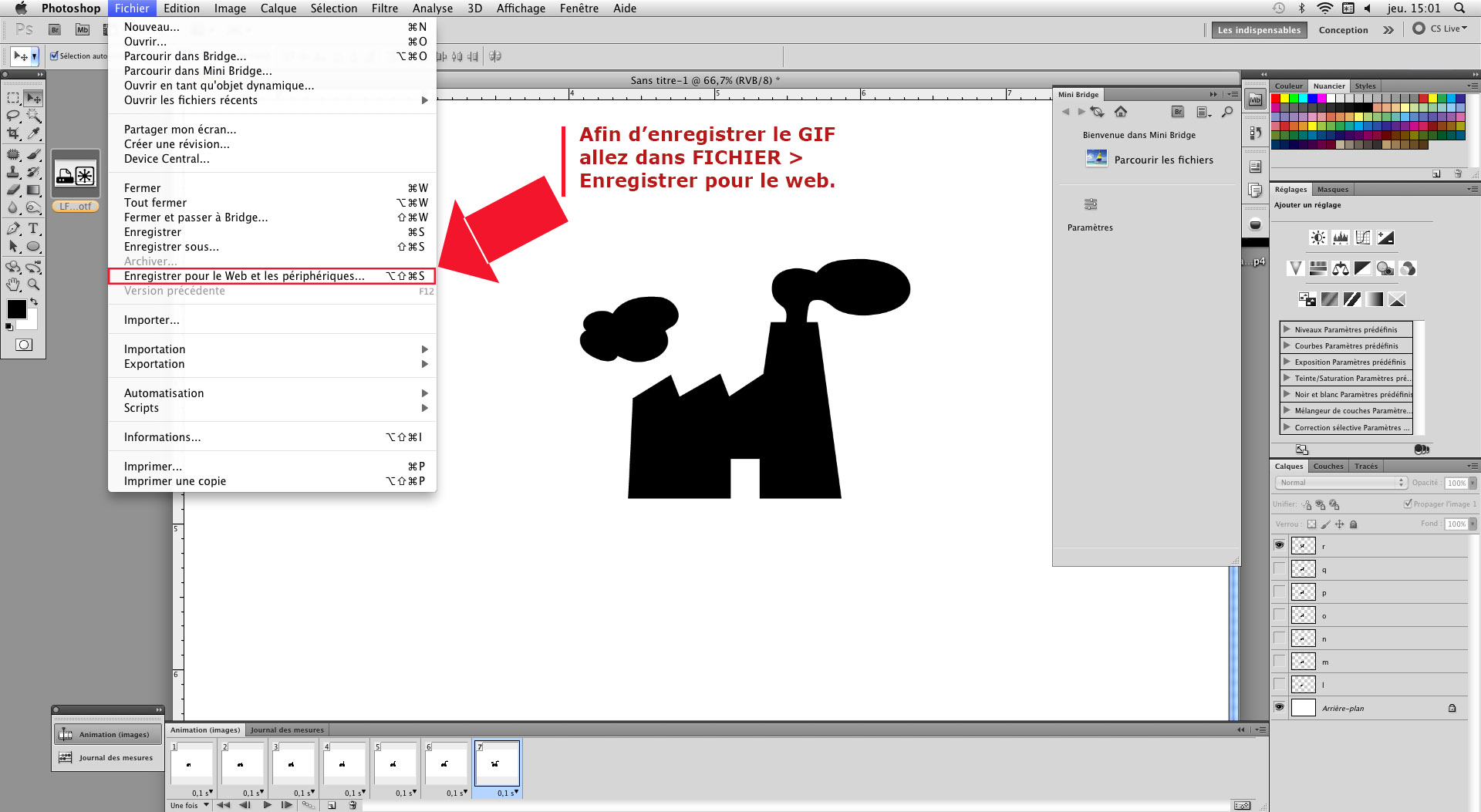Open the Une fois looping dropdown
Image resolution: width=1481 pixels, height=812 pixels.
[190, 805]
